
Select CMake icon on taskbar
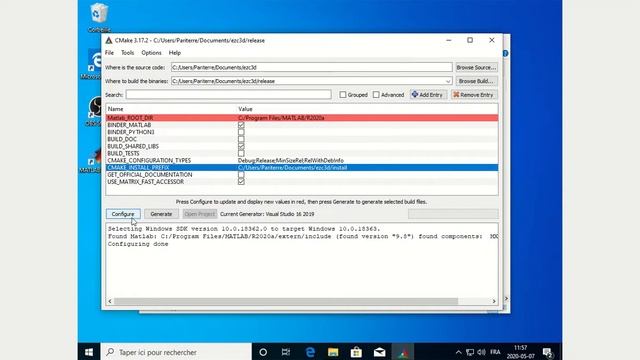403,352
